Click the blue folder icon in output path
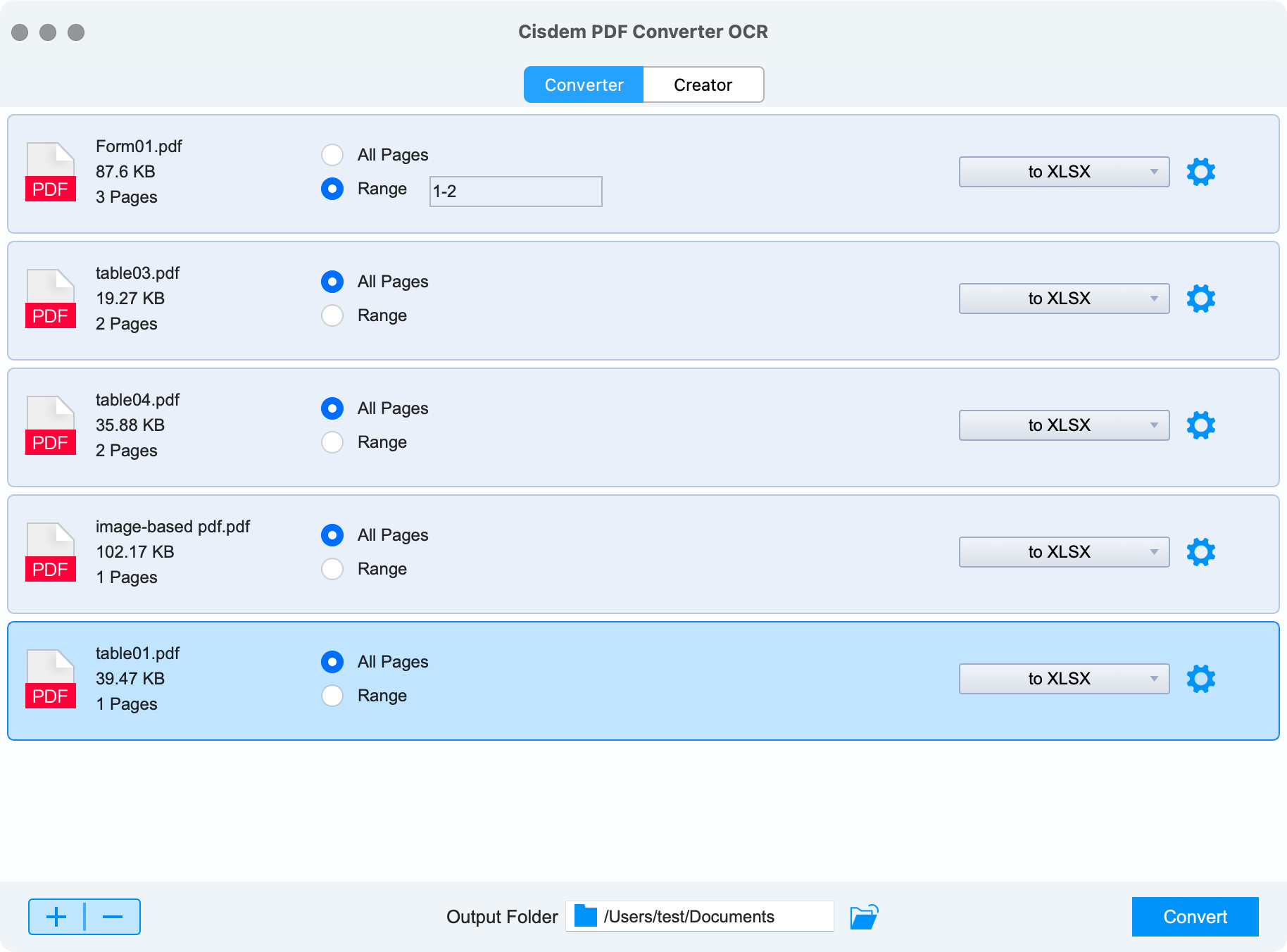This screenshot has width=1287, height=952. tap(586, 916)
